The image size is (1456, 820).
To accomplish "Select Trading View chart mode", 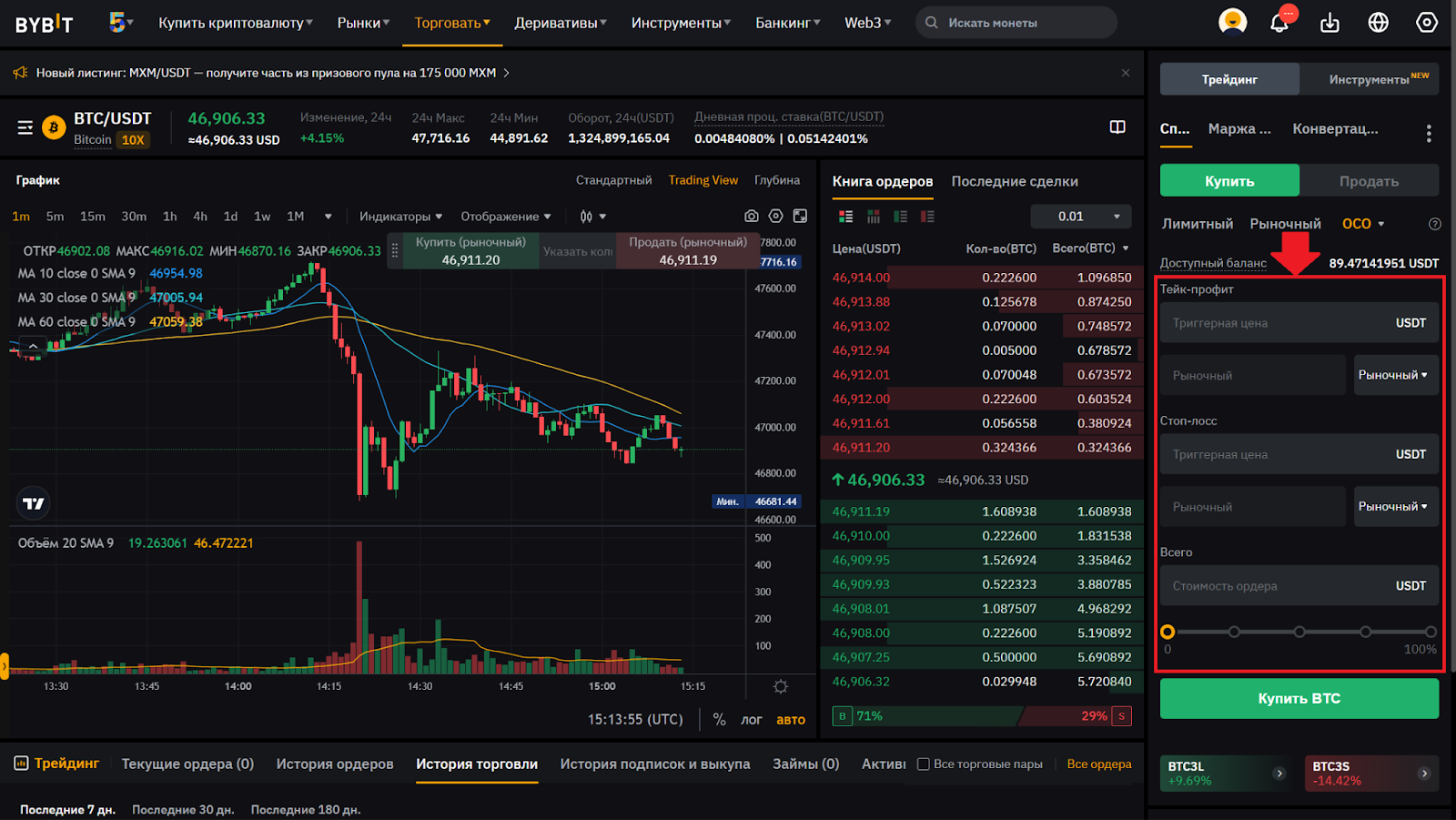I will (703, 180).
